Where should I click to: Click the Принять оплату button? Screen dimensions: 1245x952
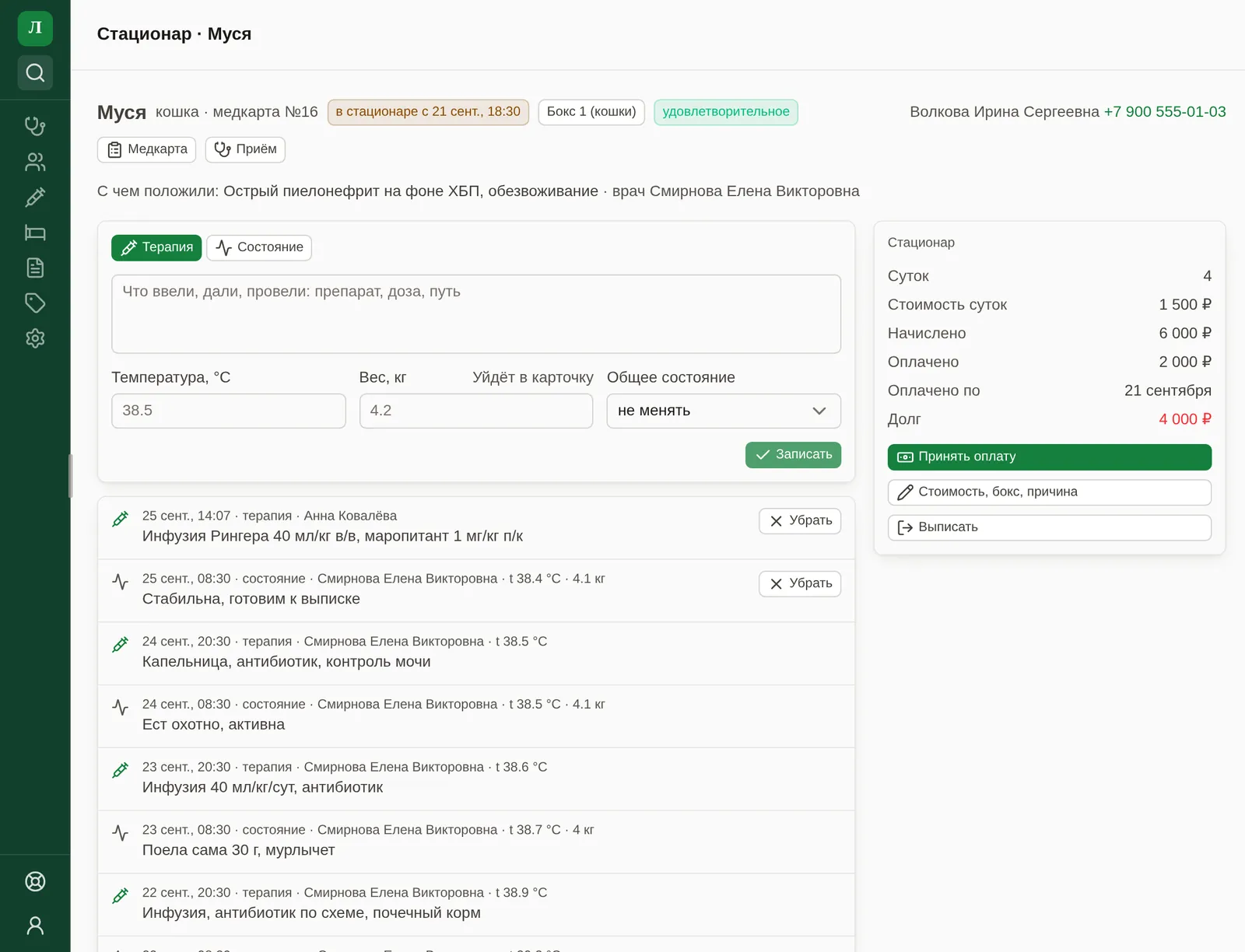click(1049, 457)
